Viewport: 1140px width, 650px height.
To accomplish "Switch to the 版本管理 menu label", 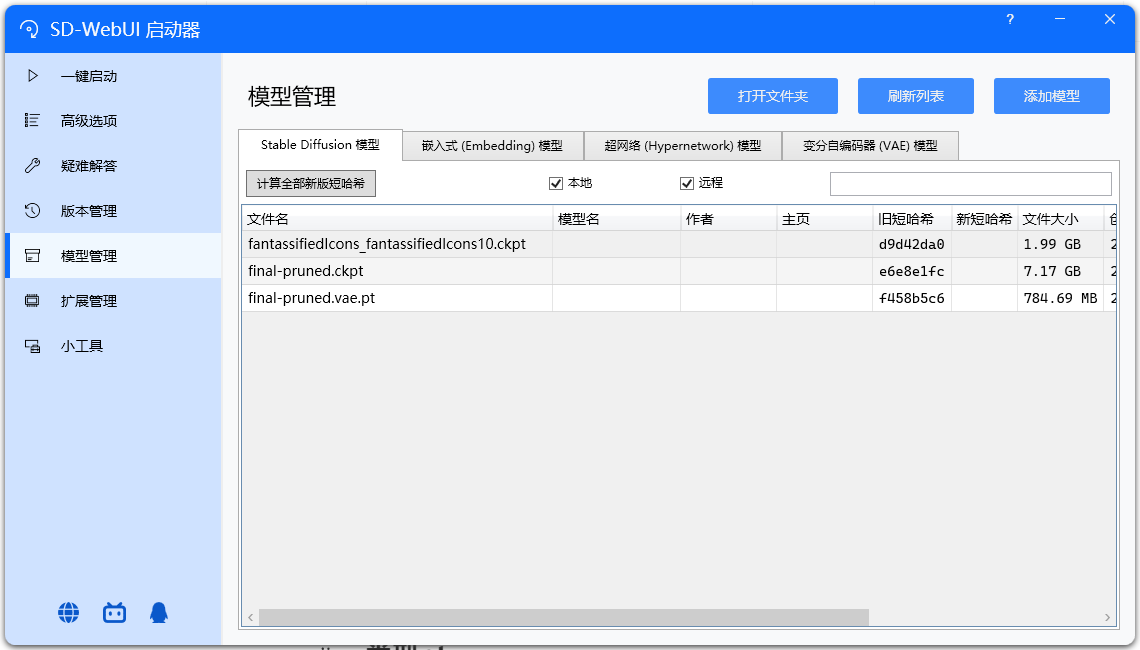I will click(89, 211).
